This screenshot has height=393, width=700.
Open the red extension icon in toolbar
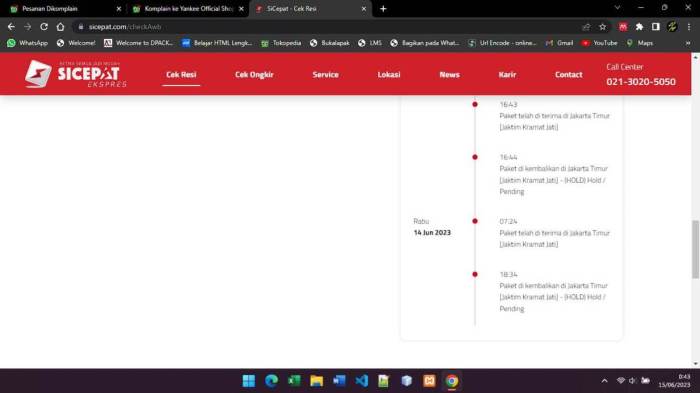click(x=623, y=27)
